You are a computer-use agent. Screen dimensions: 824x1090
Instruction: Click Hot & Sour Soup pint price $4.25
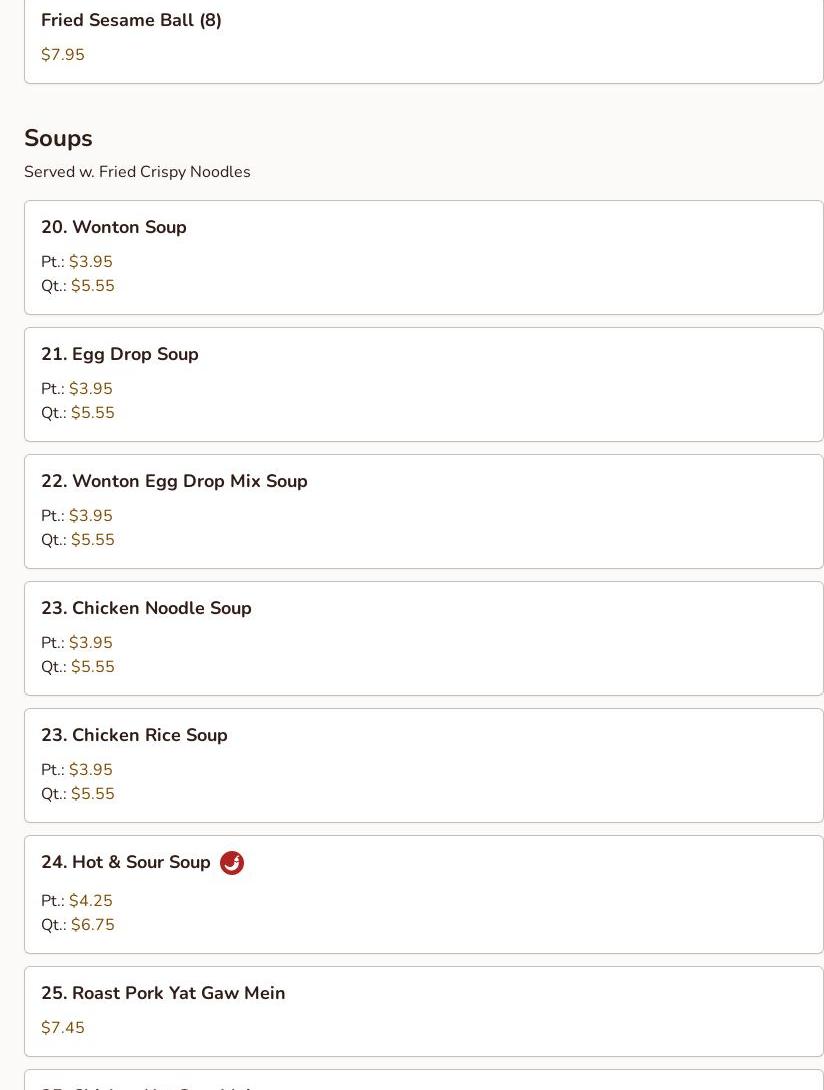point(90,901)
